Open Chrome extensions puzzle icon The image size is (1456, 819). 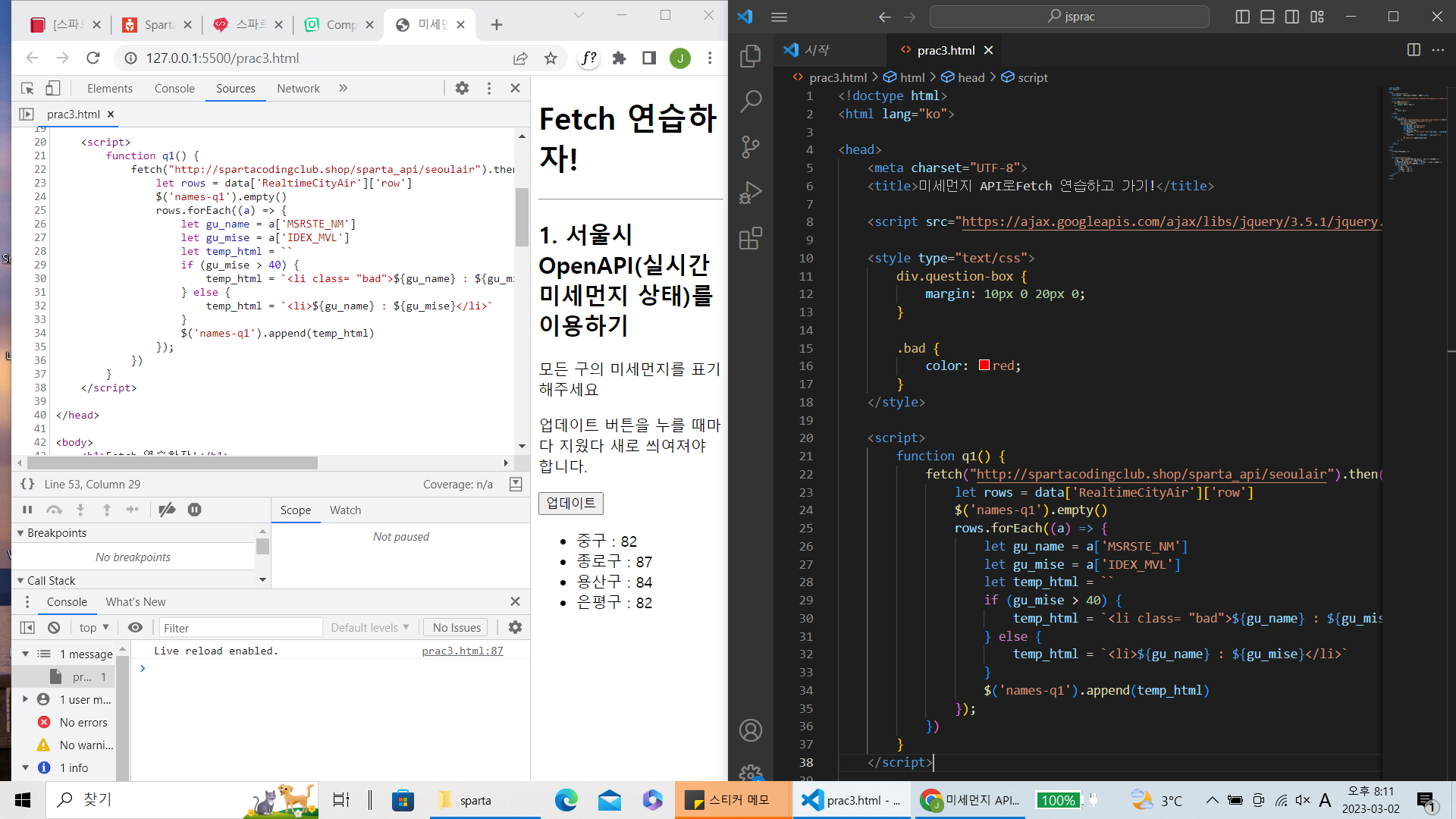click(x=620, y=58)
